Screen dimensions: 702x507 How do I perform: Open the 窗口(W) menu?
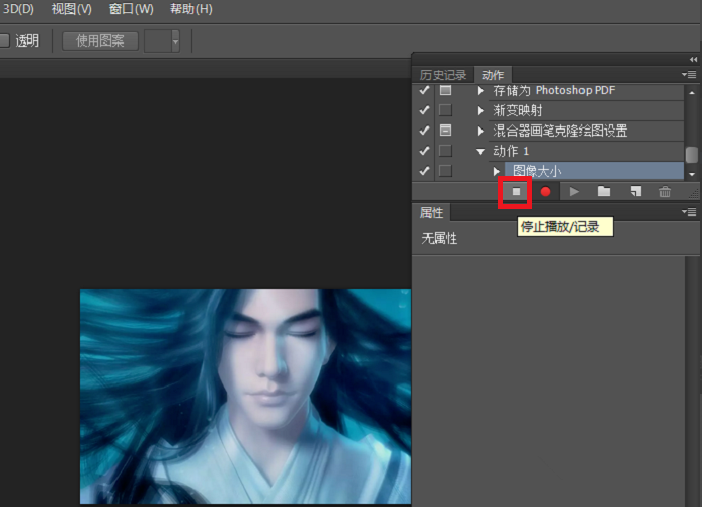click(x=131, y=9)
